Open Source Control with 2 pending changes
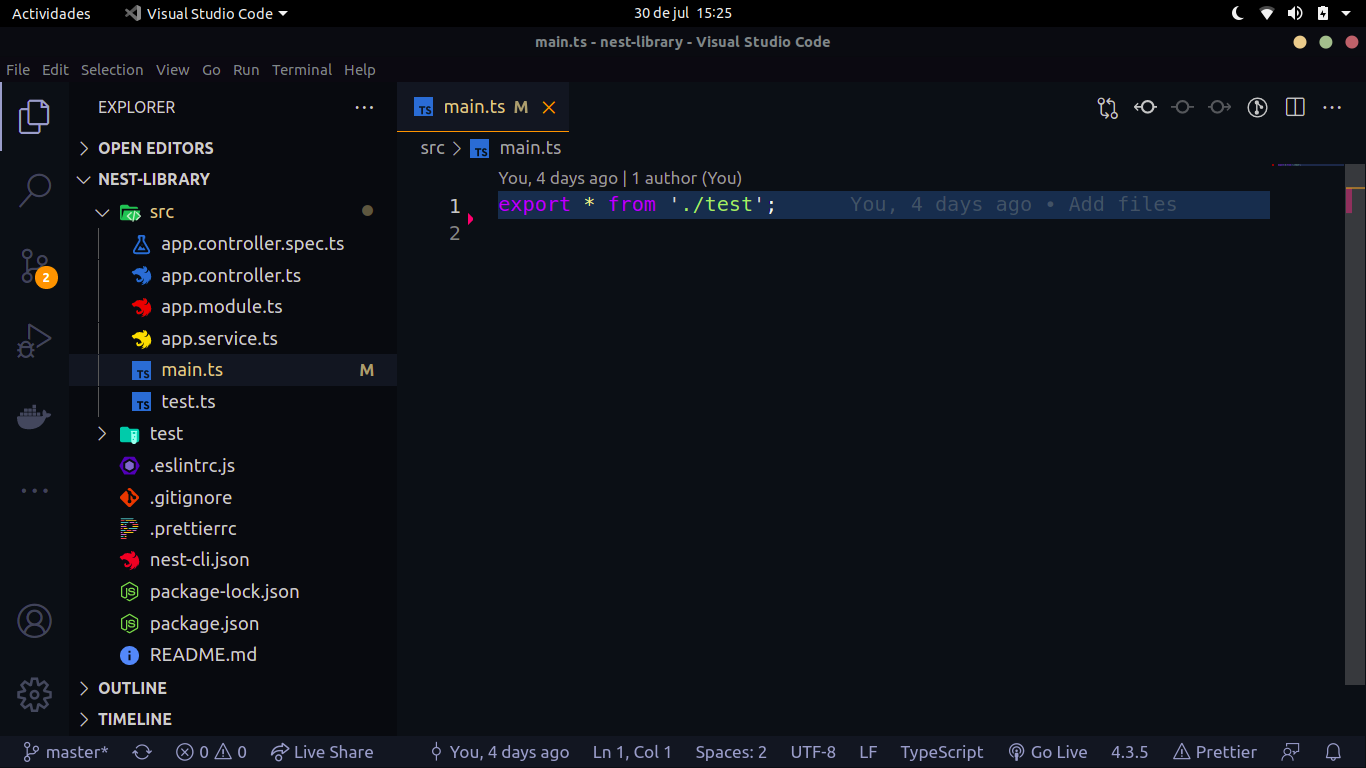Image resolution: width=1366 pixels, height=768 pixels. 34,266
